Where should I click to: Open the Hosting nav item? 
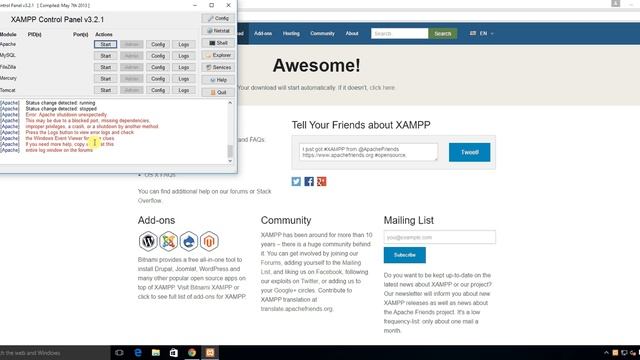pyautogui.click(x=291, y=33)
